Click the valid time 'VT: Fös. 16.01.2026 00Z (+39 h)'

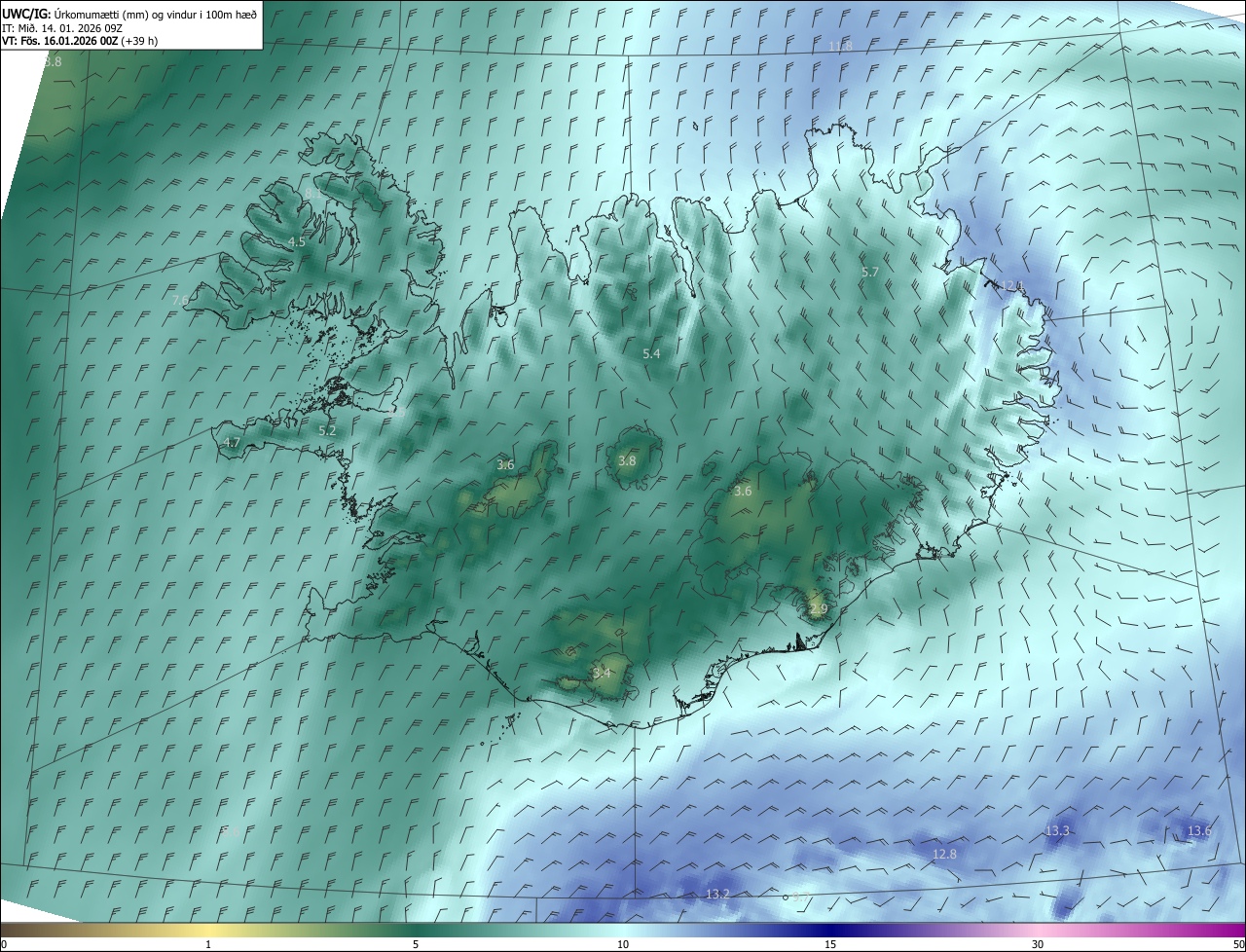80,41
